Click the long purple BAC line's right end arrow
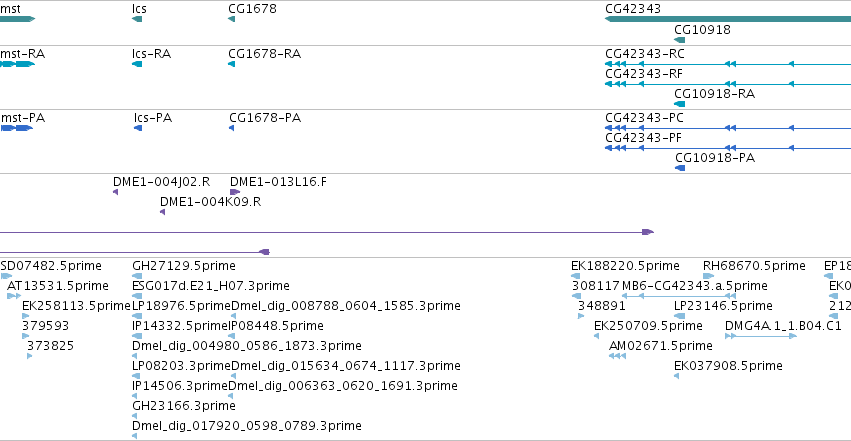 (x=648, y=232)
